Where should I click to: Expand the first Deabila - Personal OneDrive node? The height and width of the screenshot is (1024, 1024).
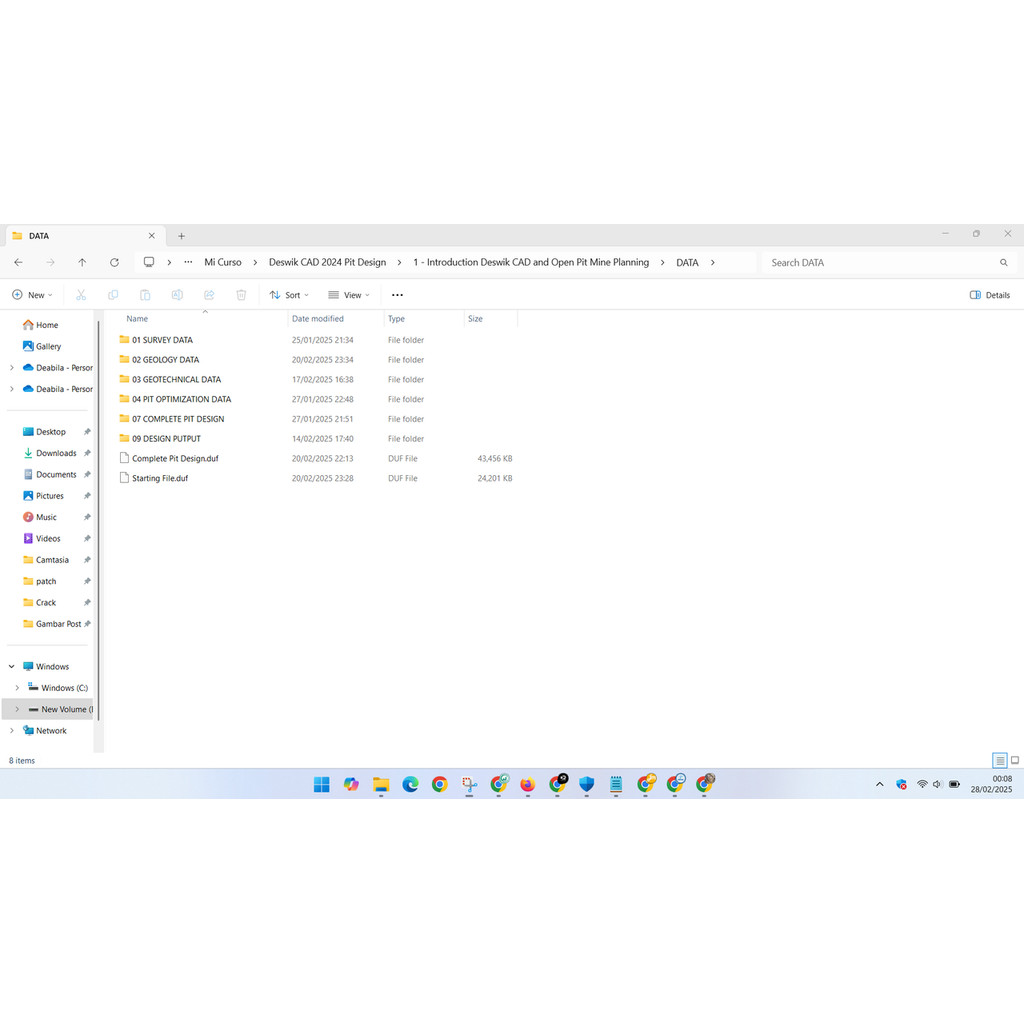[x=12, y=368]
